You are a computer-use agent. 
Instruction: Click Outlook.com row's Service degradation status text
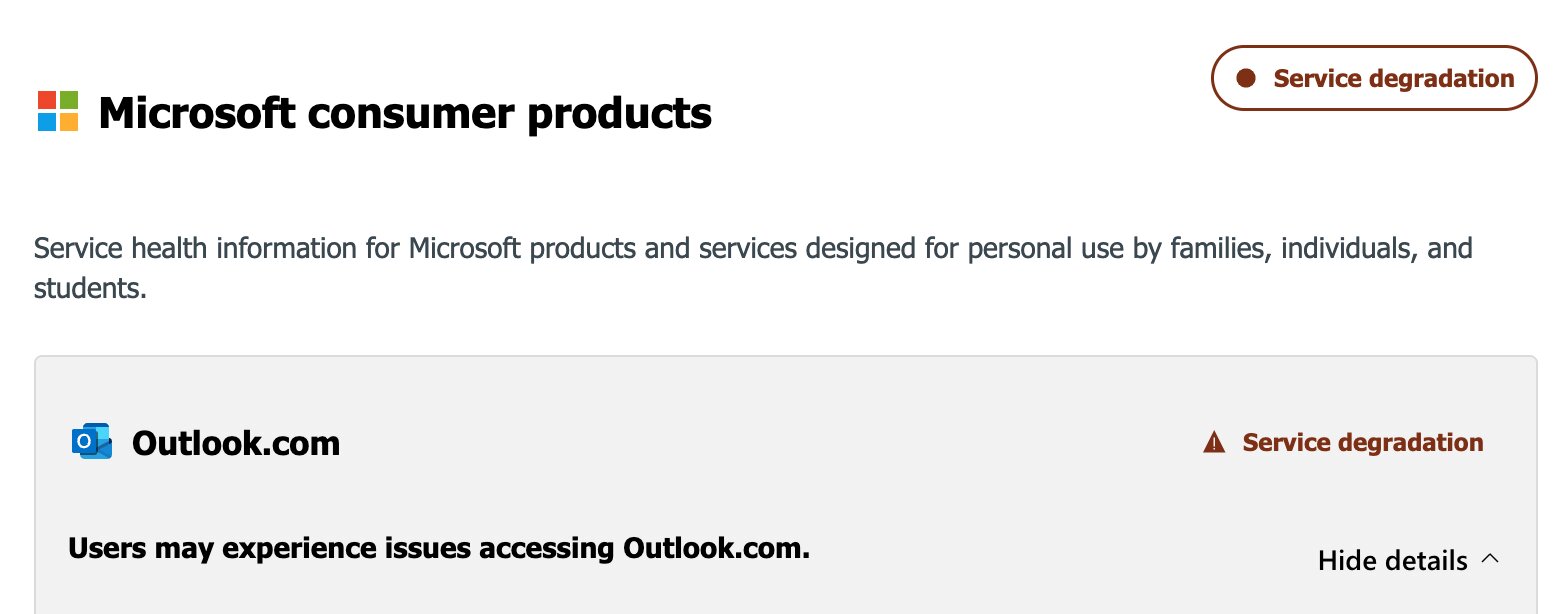tap(1363, 443)
